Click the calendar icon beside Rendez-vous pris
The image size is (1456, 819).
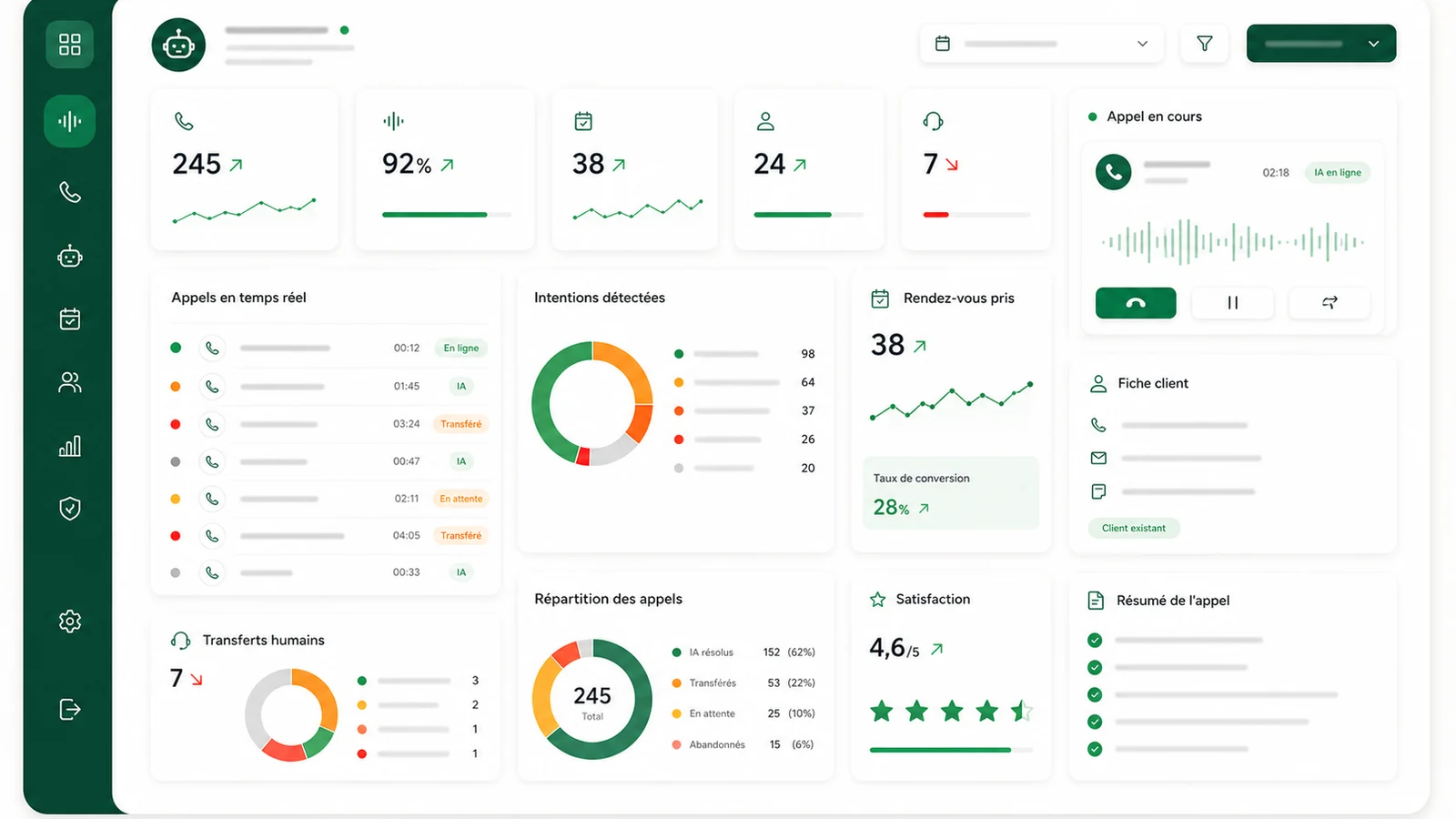tap(880, 298)
